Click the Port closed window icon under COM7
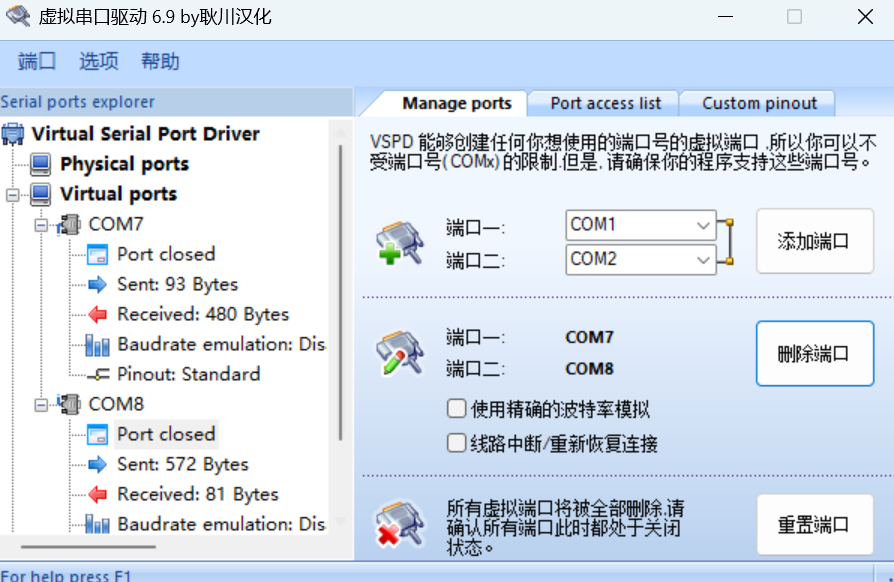The width and height of the screenshot is (894, 582). coord(97,255)
